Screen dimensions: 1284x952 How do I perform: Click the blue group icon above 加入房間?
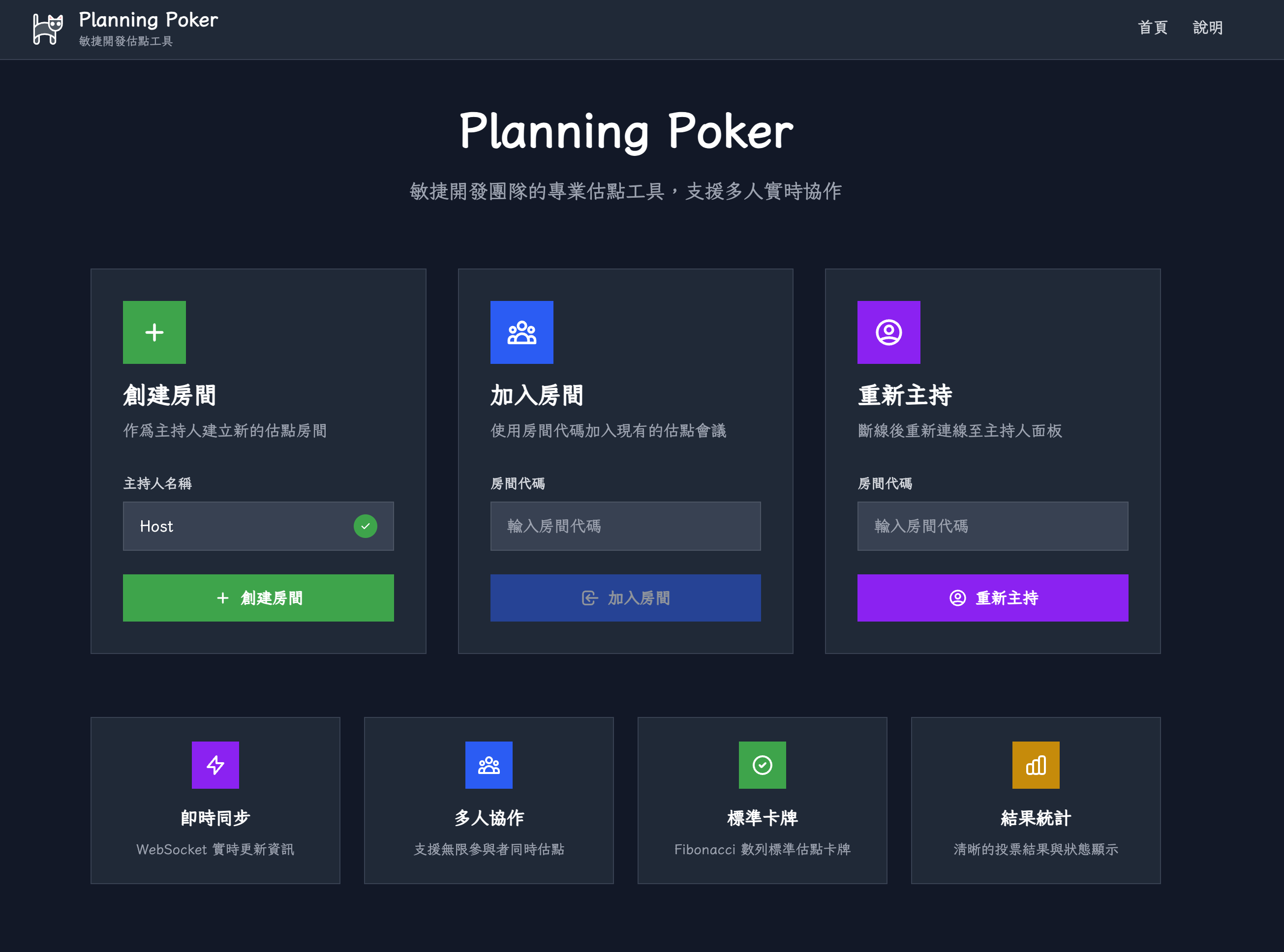[521, 332]
